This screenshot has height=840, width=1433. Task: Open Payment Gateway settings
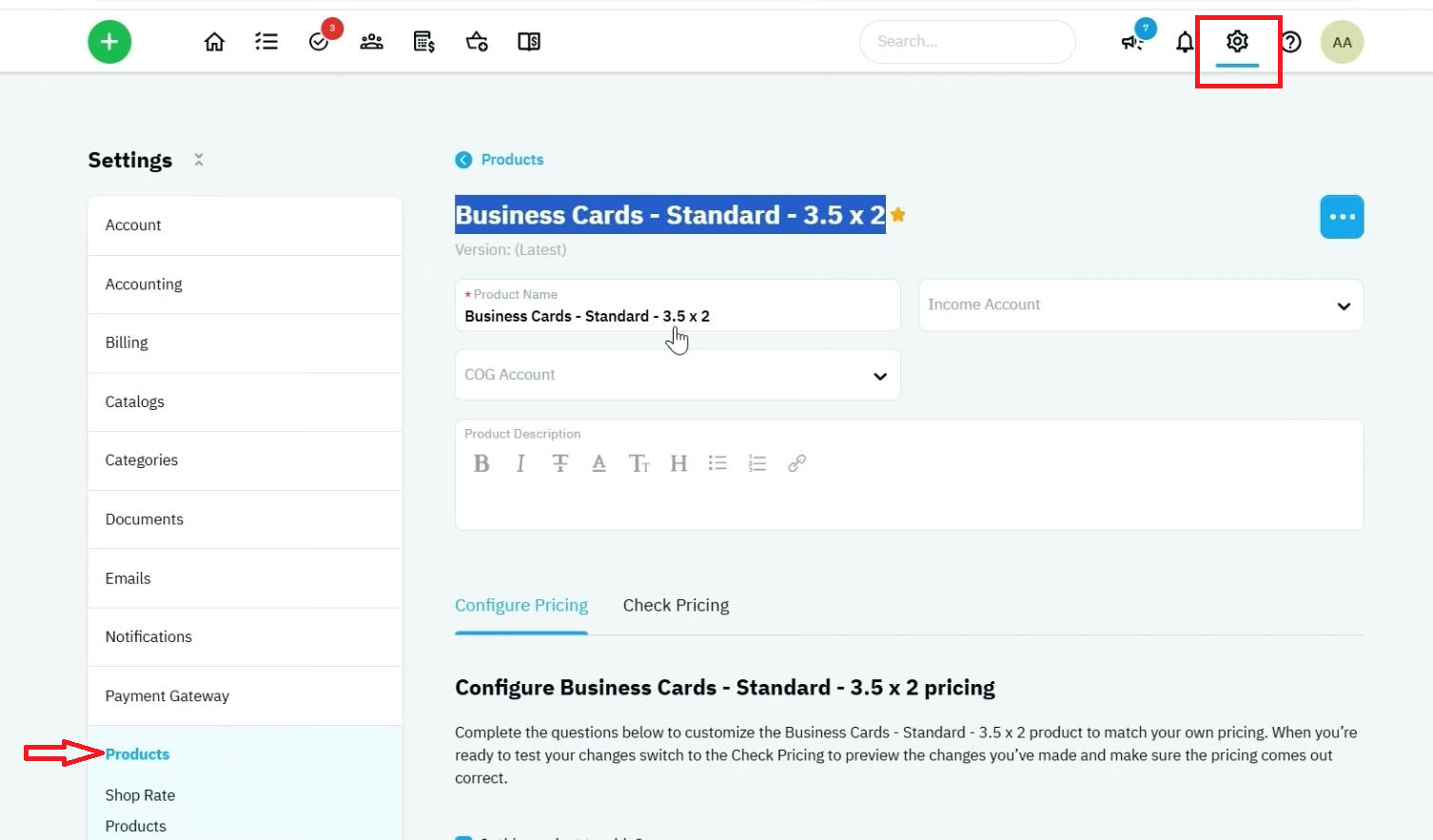click(x=245, y=696)
